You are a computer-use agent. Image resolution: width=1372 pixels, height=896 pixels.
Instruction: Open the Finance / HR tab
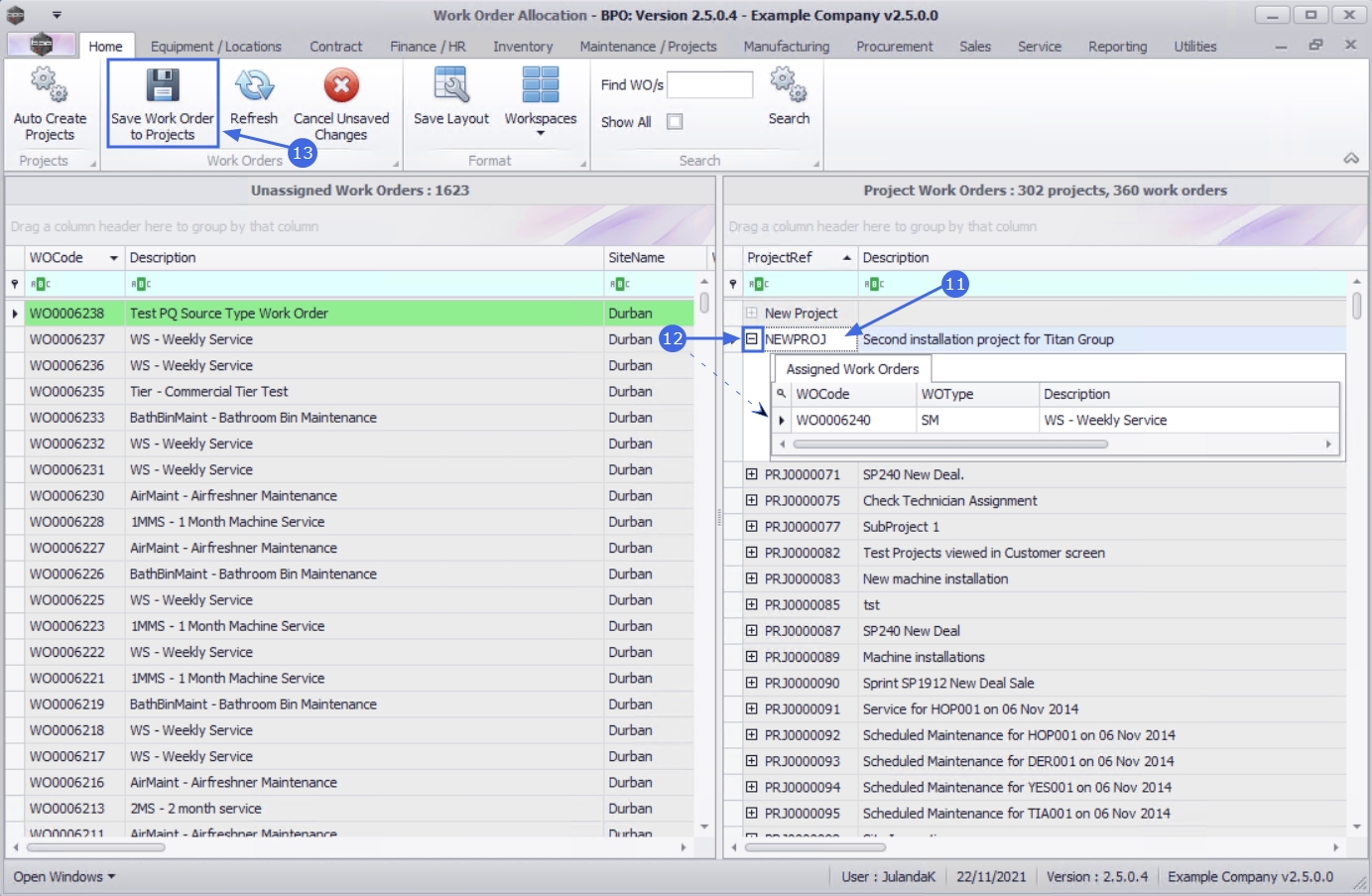428,47
